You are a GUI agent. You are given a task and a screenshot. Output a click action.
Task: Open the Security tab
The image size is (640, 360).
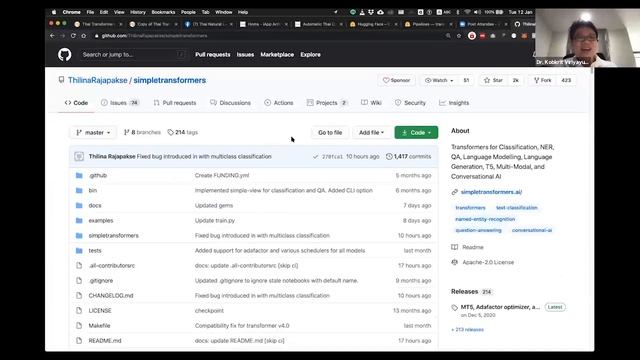[410, 103]
